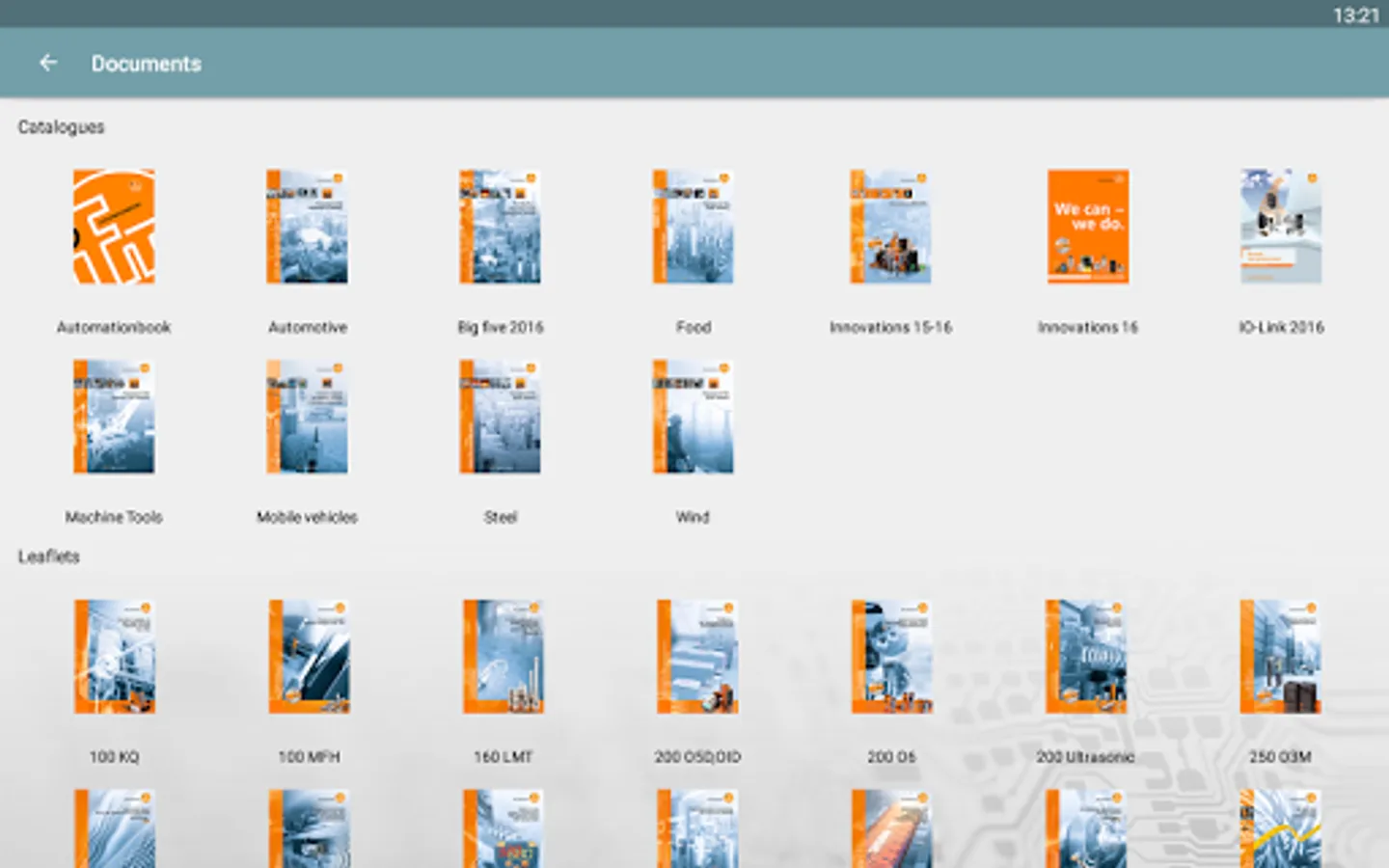Open the Automotive catalogue cover
Image resolution: width=1389 pixels, height=868 pixels.
pyautogui.click(x=307, y=227)
